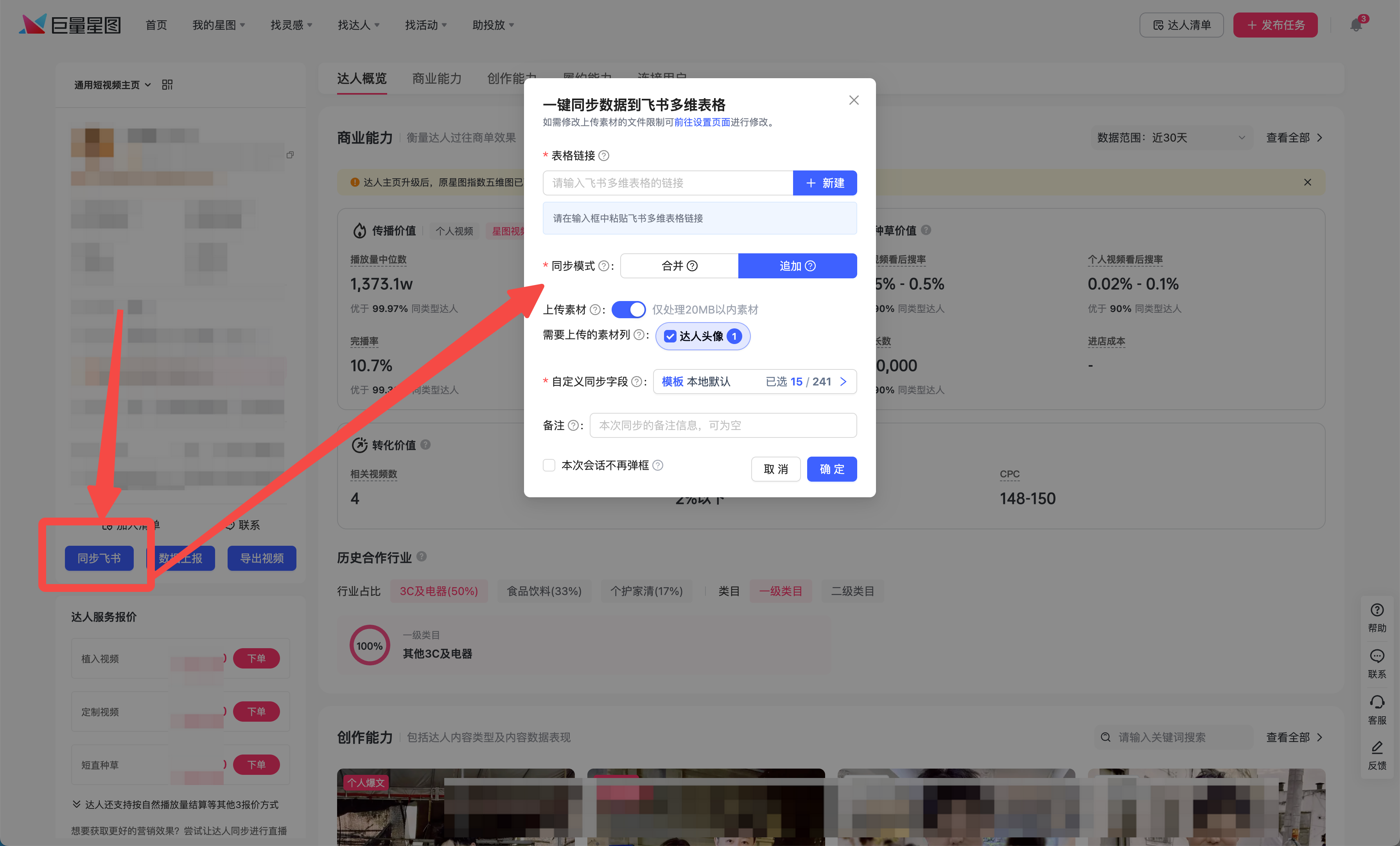The width and height of the screenshot is (1400, 846).
Task: Expand 找活动 menu
Action: tap(426, 25)
